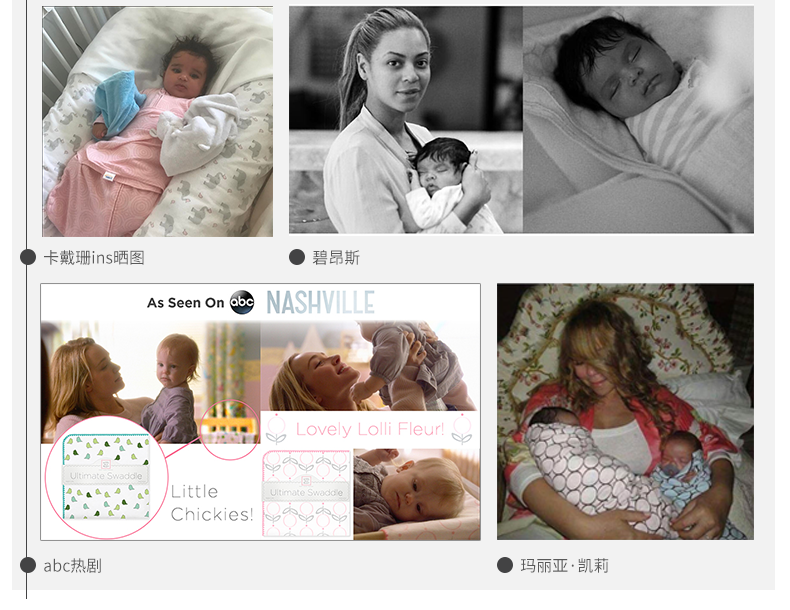Click the 碧昂斯 caption text
The image size is (790, 610).
point(336,257)
